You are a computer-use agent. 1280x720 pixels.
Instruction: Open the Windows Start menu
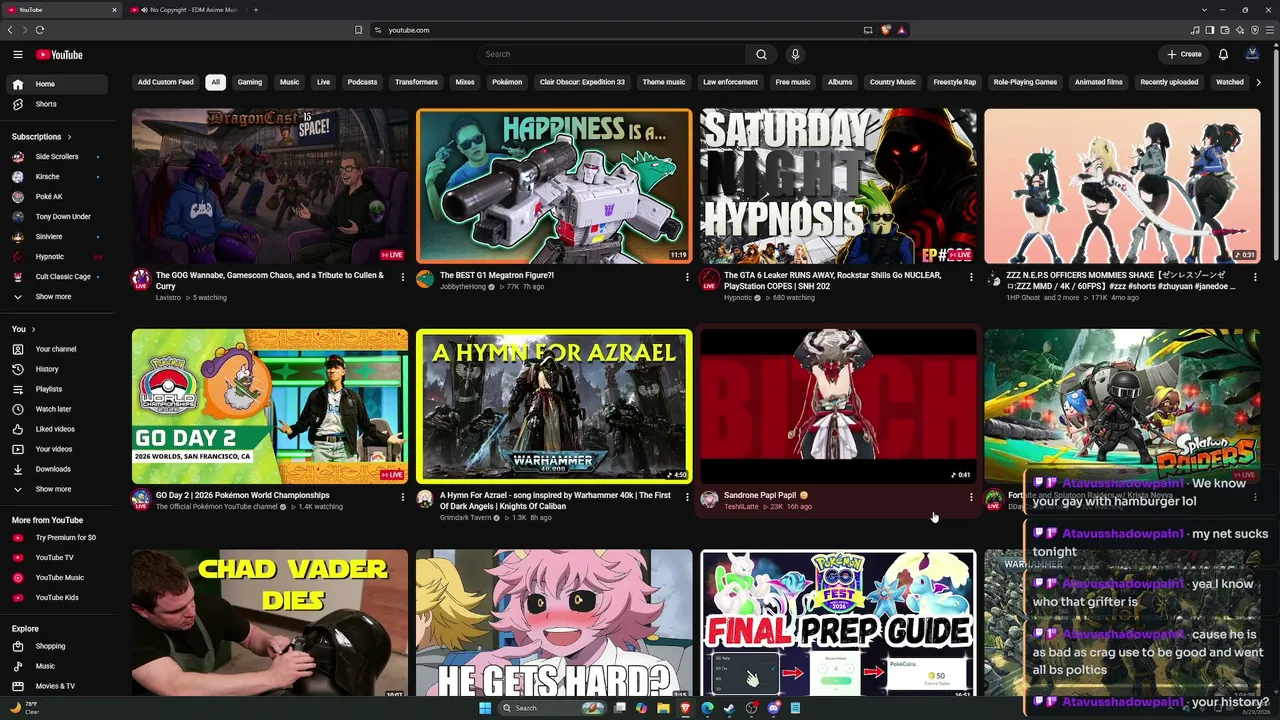[x=485, y=708]
